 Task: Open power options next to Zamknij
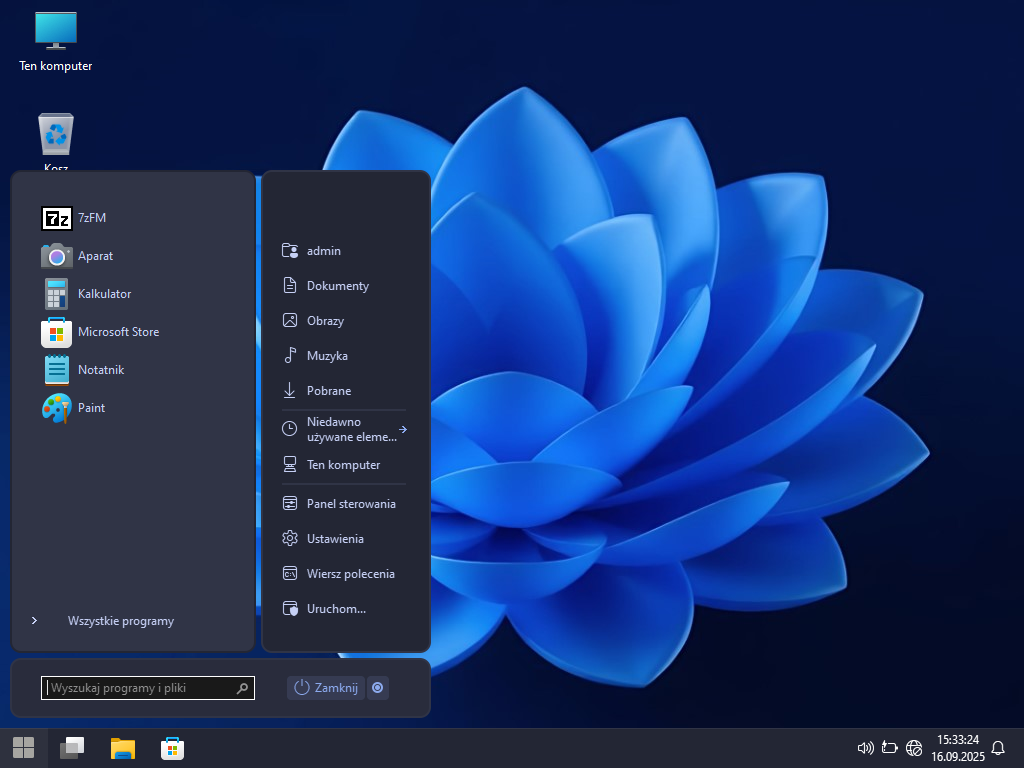point(377,688)
